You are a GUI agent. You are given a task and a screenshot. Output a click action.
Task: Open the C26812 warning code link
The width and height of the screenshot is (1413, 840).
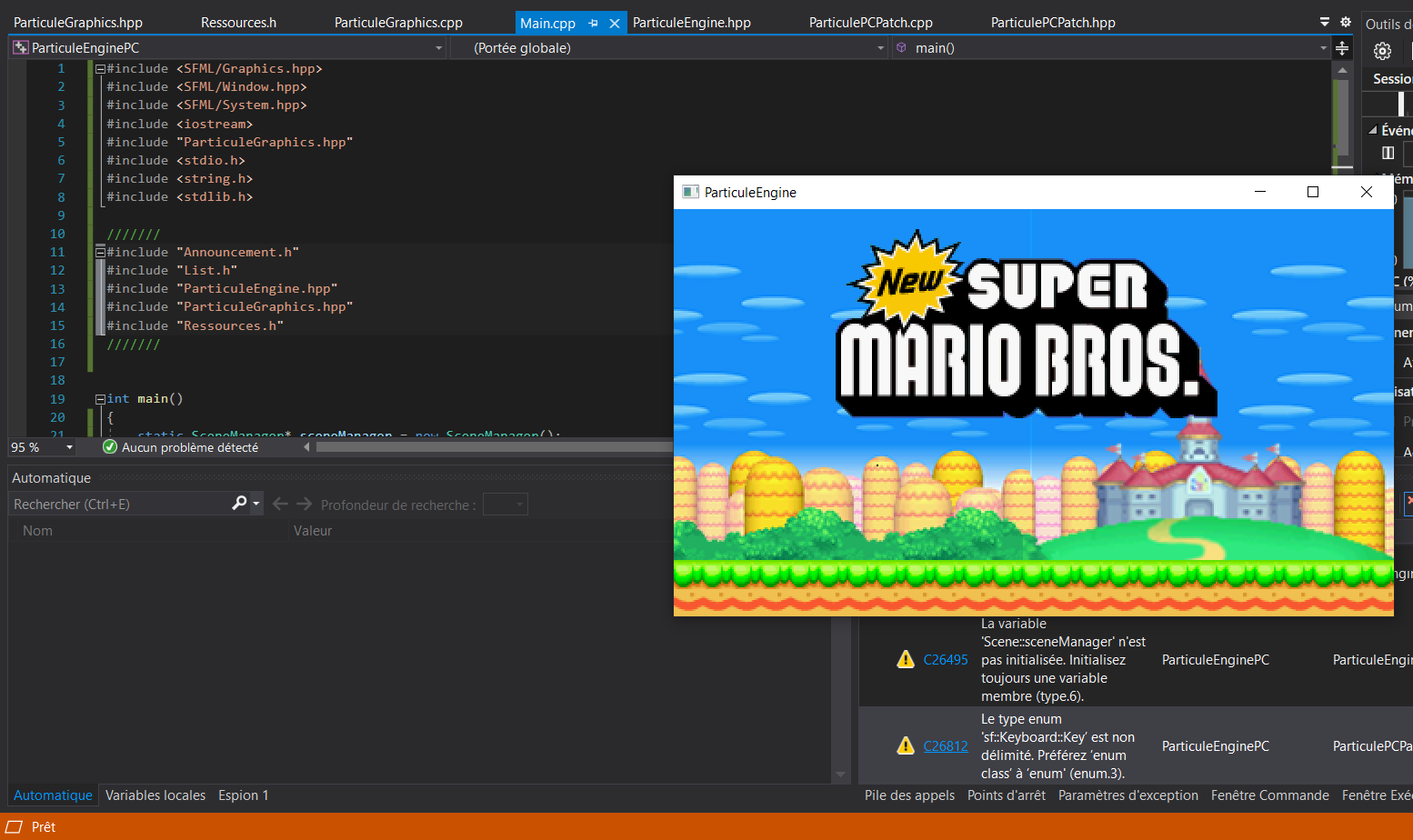pos(946,746)
